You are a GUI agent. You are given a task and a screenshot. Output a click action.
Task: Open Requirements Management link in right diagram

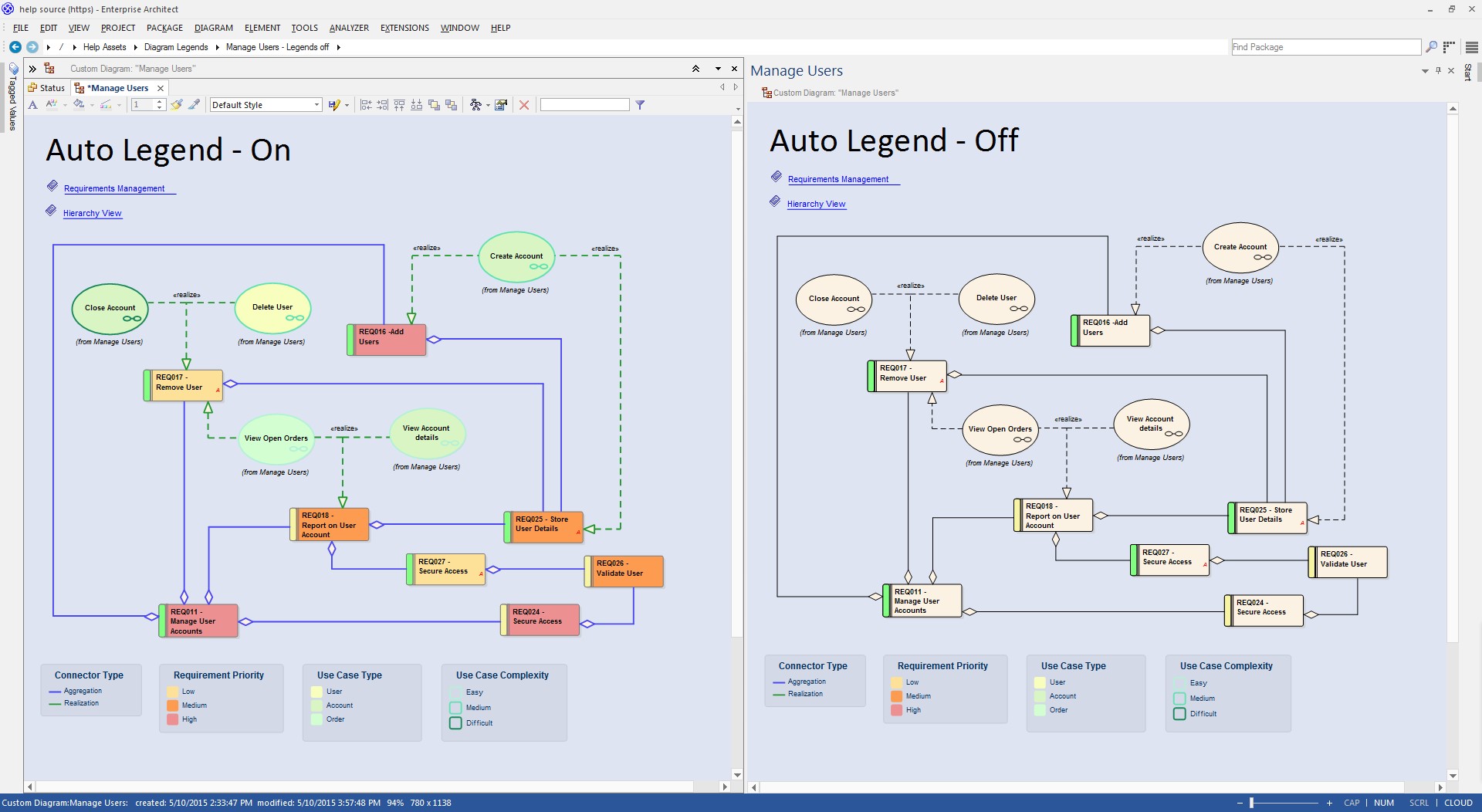point(838,179)
